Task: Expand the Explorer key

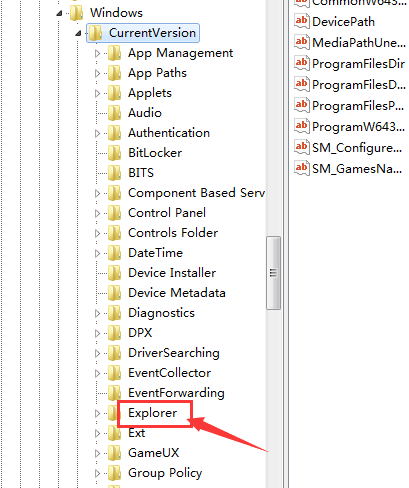Action: [97, 413]
